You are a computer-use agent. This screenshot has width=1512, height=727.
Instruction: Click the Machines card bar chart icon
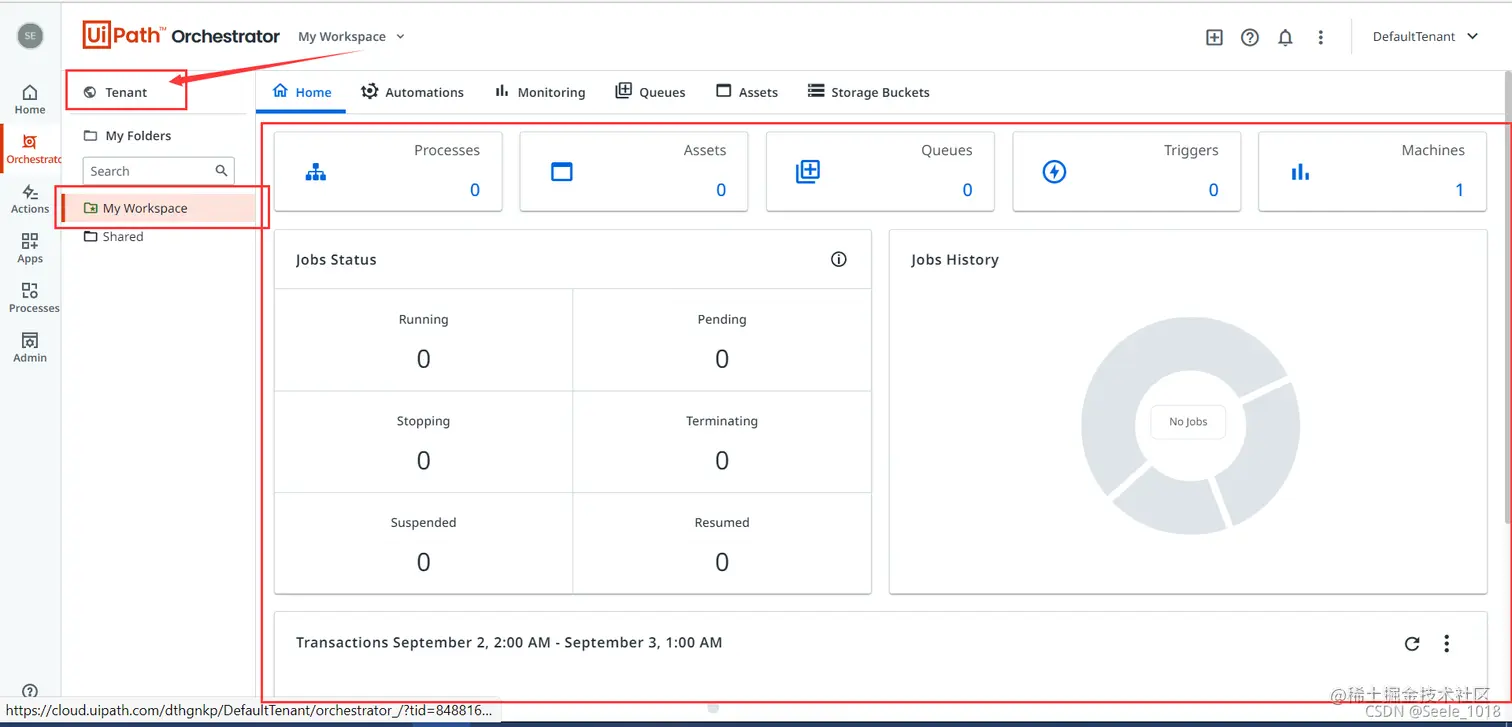pyautogui.click(x=1300, y=172)
